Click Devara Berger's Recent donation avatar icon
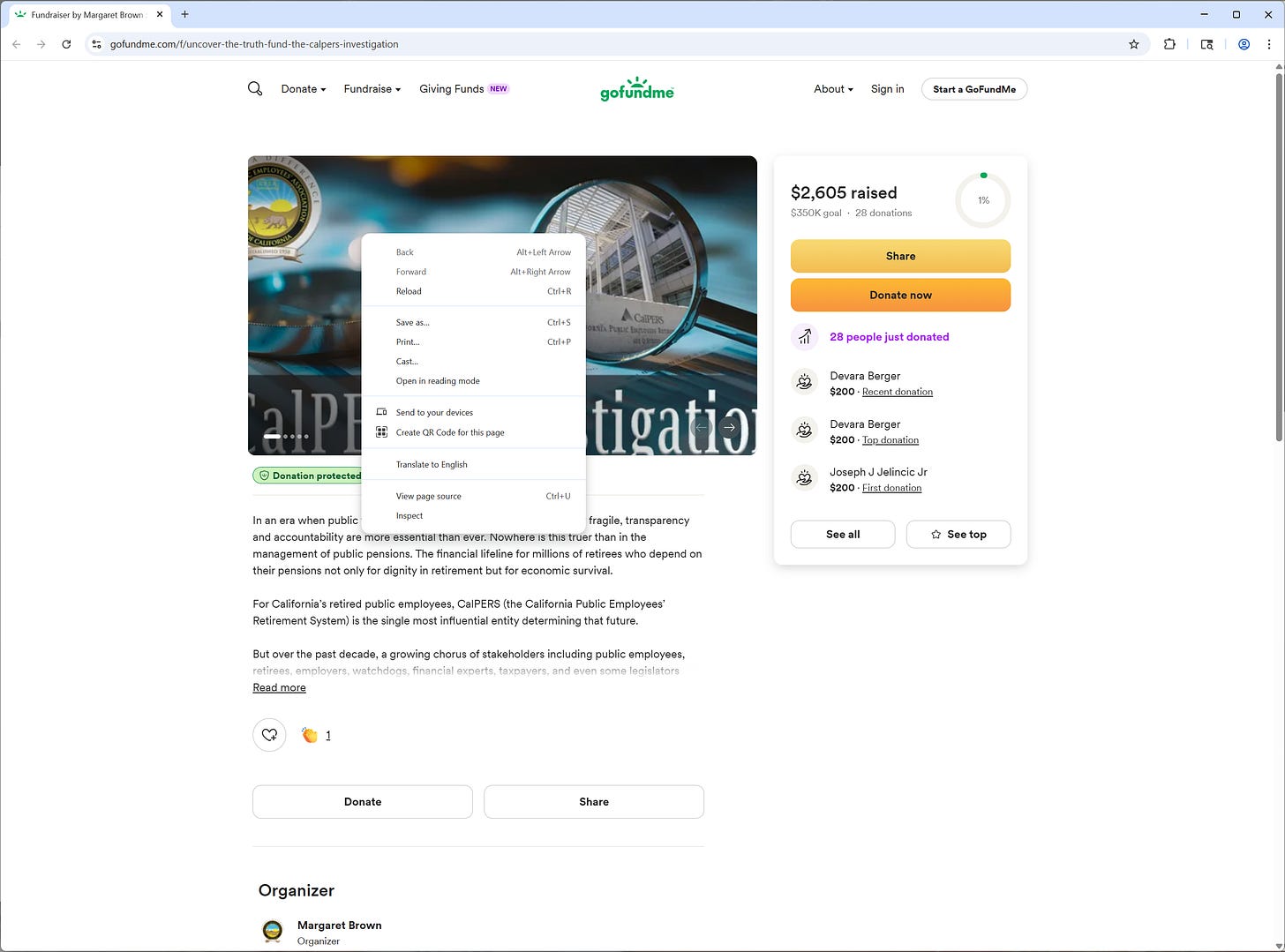This screenshot has height=952, width=1285. tap(804, 383)
